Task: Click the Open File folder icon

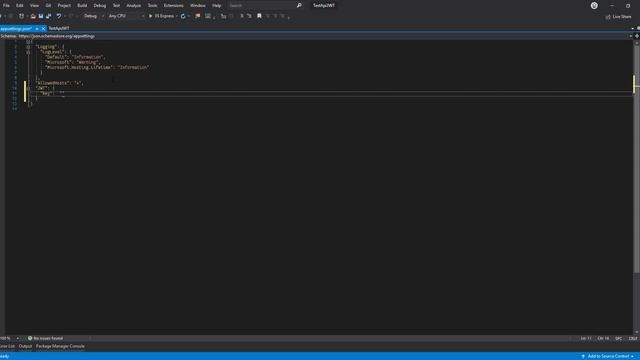Action: (x=33, y=16)
